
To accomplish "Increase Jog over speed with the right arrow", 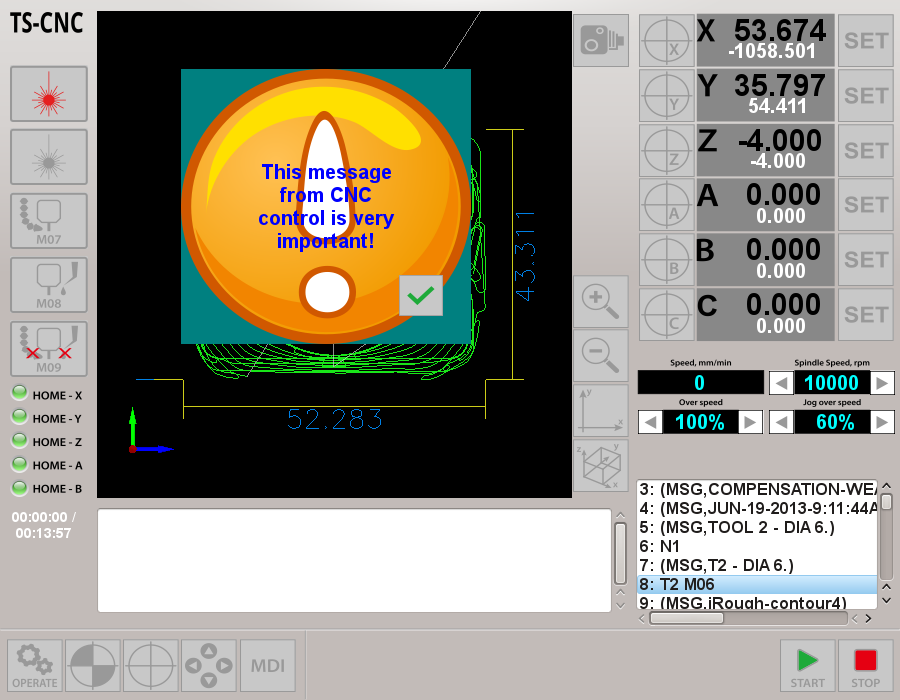I will [x=882, y=422].
